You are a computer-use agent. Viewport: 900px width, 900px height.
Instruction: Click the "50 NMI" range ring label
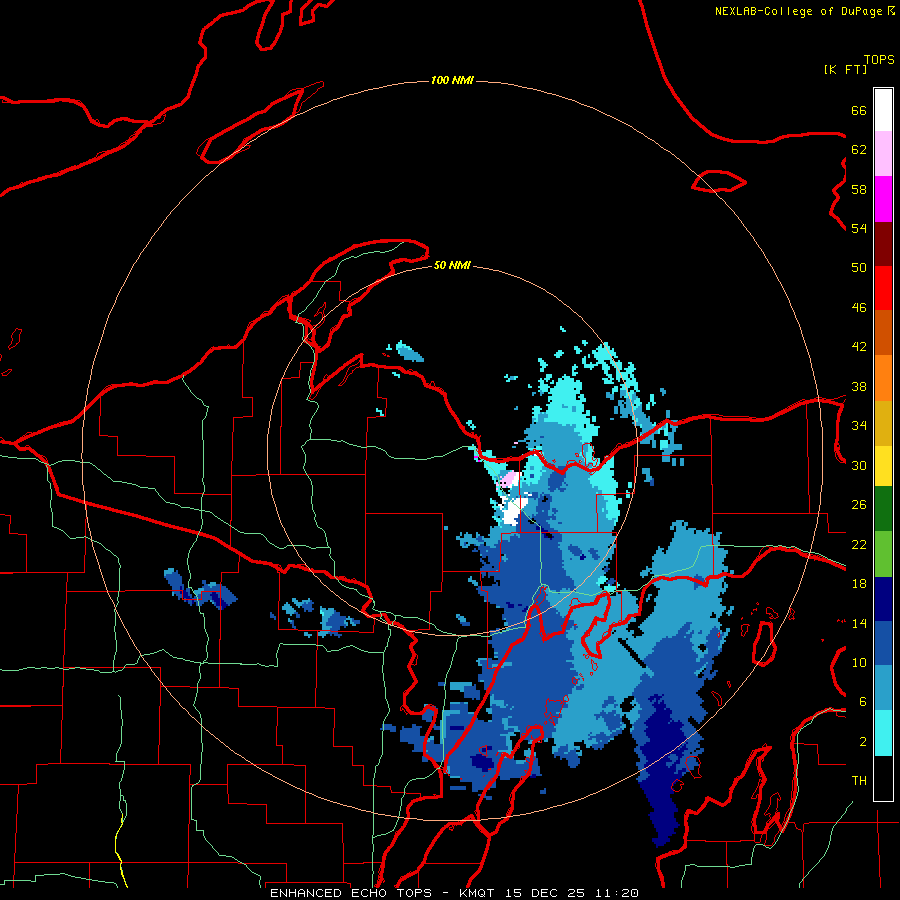[452, 265]
